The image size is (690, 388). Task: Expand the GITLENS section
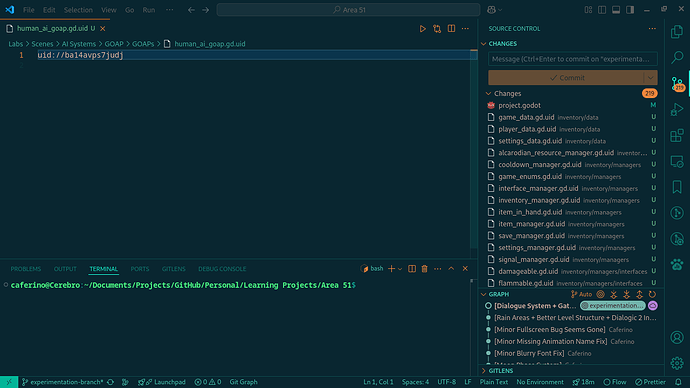click(484, 371)
